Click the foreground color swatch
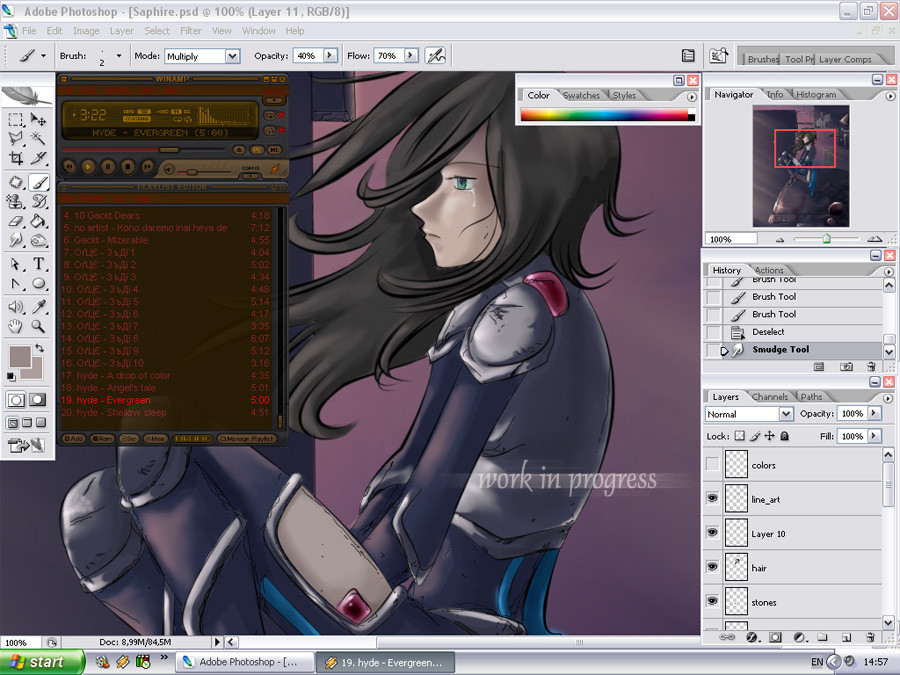Screen dimensions: 900x675 click(x=20, y=356)
